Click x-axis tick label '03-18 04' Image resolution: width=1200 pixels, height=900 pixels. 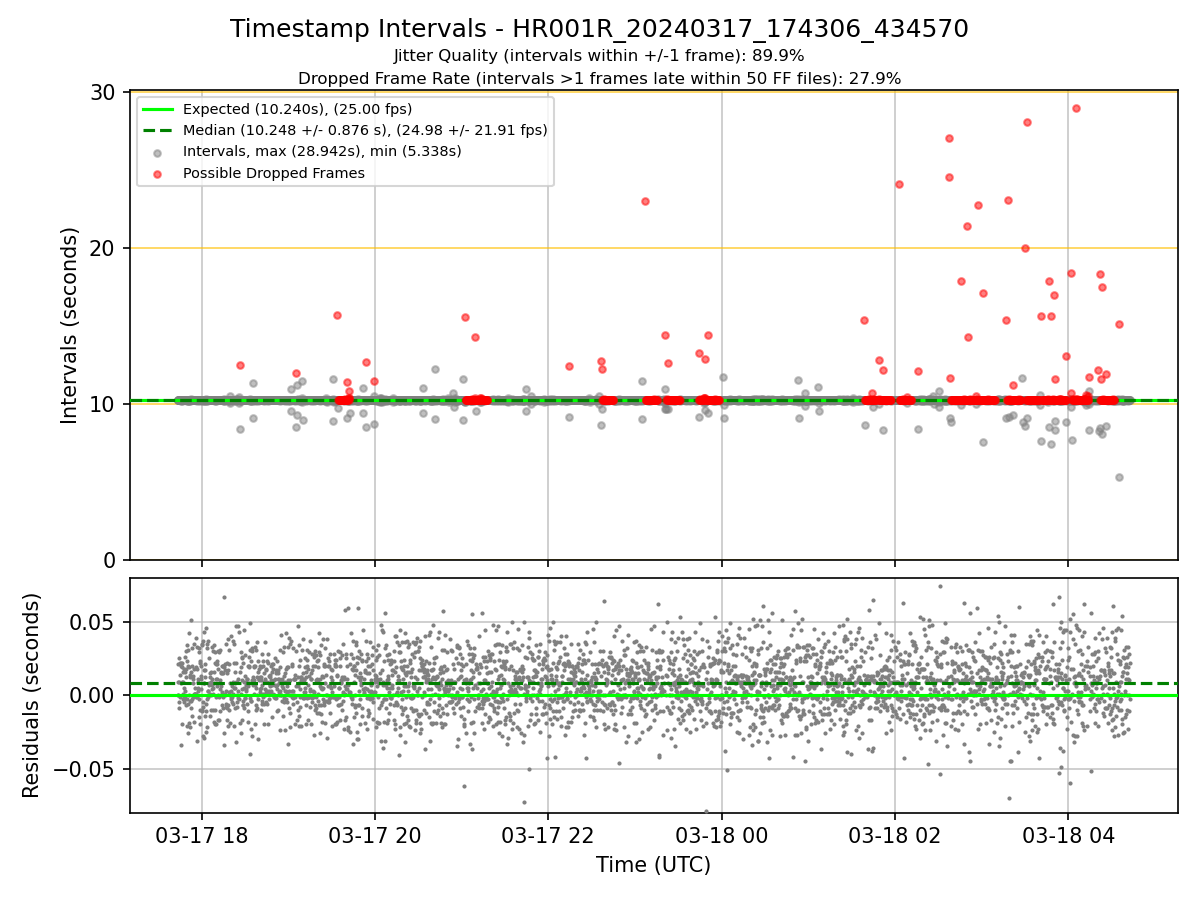pos(1067,835)
